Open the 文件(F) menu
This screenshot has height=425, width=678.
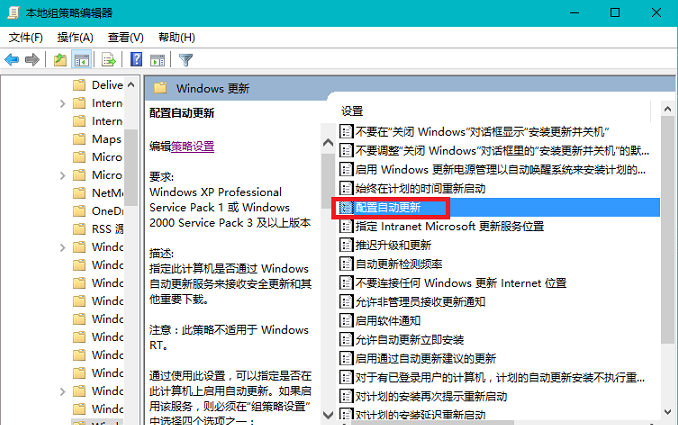pos(26,38)
